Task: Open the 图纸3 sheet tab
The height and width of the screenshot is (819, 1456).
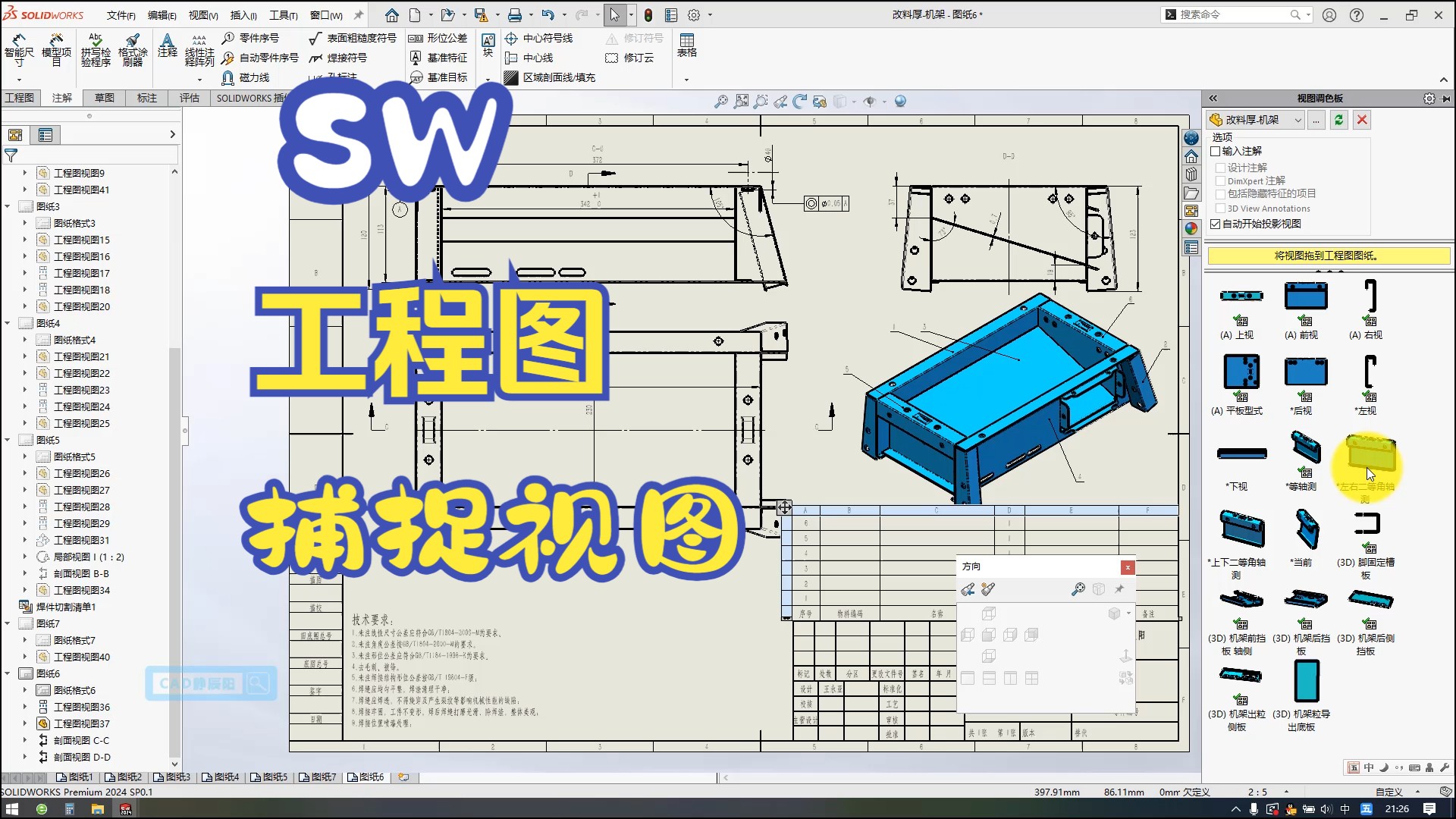Action: 172,777
